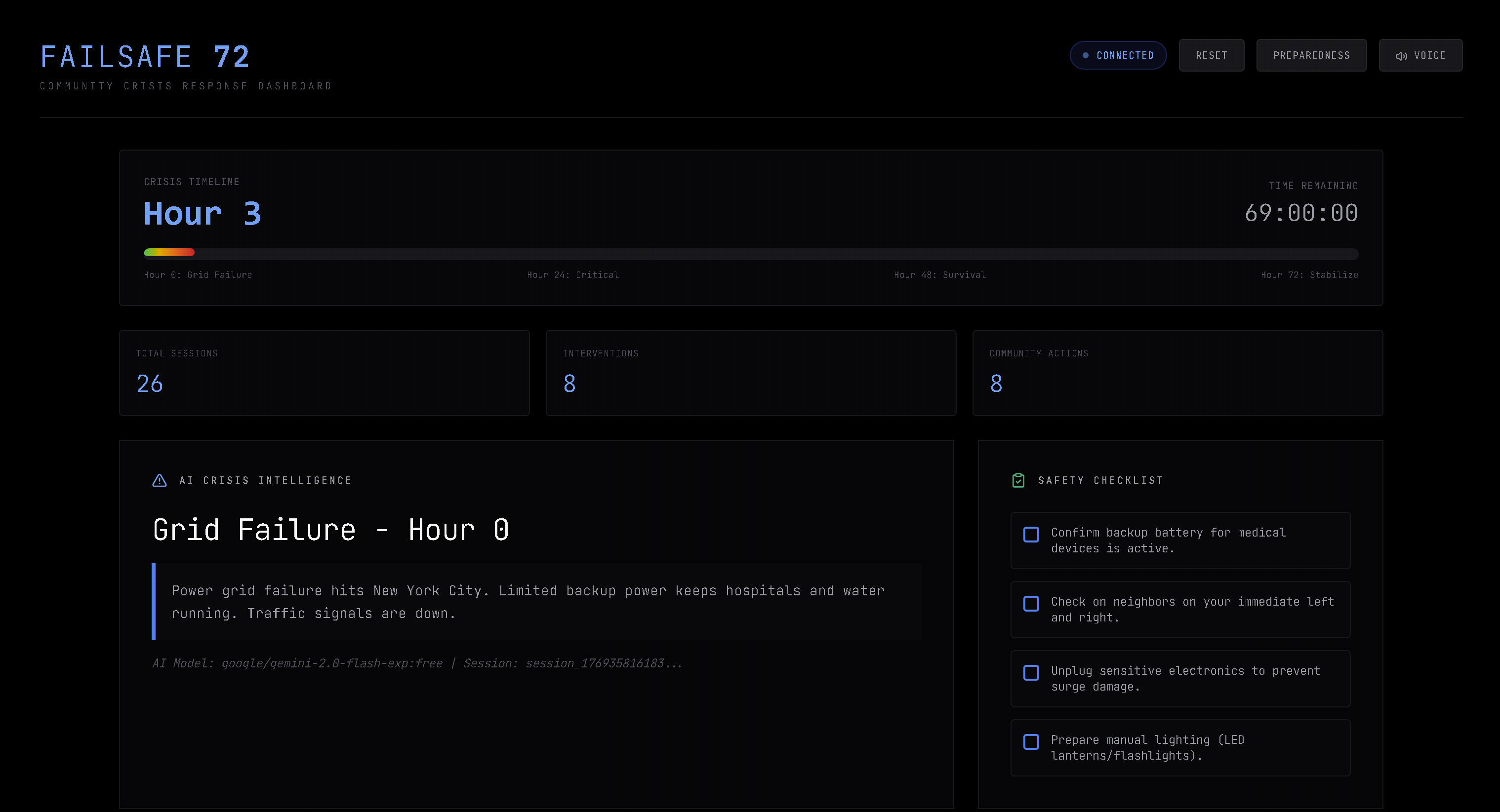
Task: Click the green clipboard Safety Checklist icon
Action: pos(1018,480)
